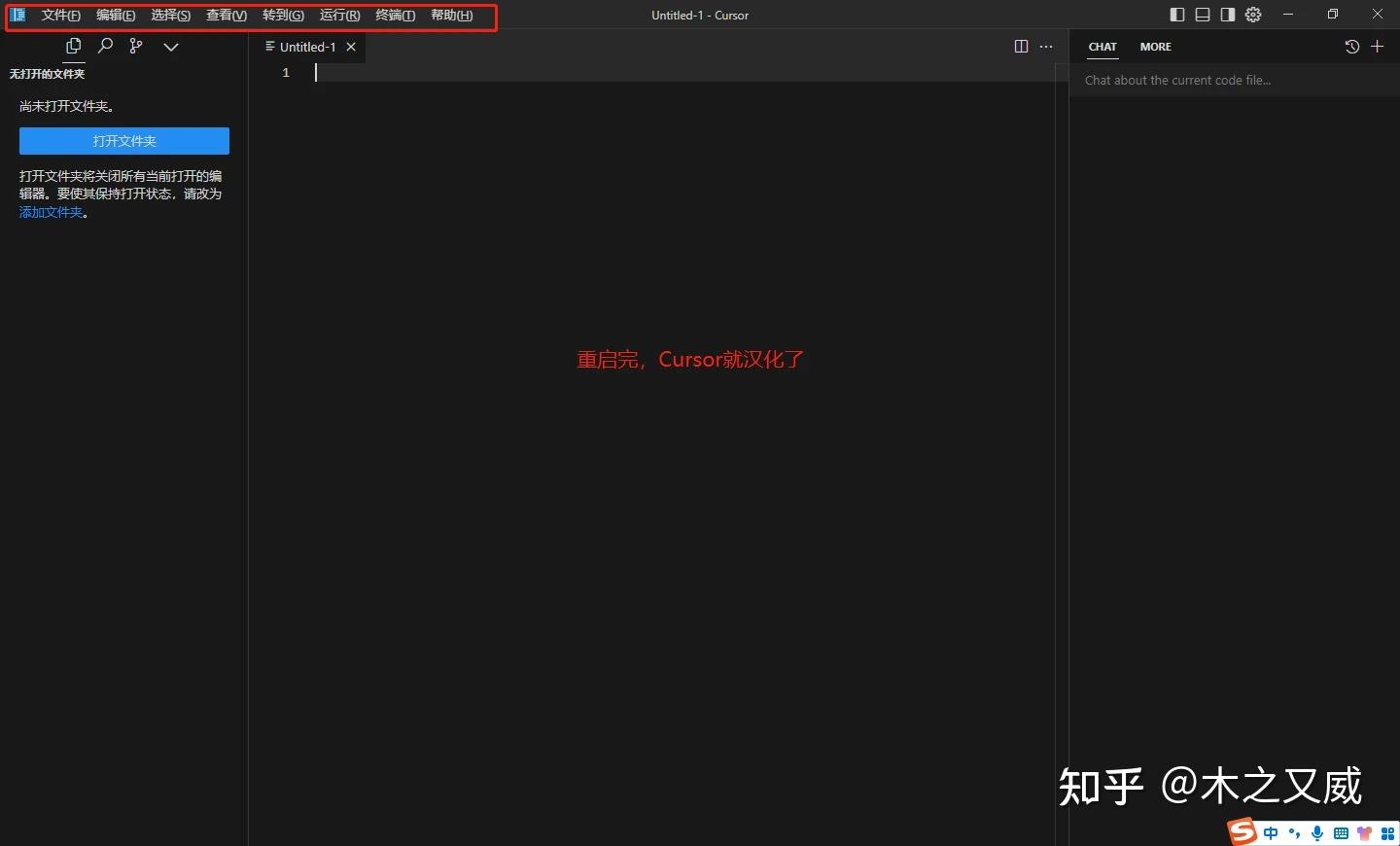Viewport: 1400px width, 846px height.
Task: Click the Cursor app logo icon
Action: (18, 15)
